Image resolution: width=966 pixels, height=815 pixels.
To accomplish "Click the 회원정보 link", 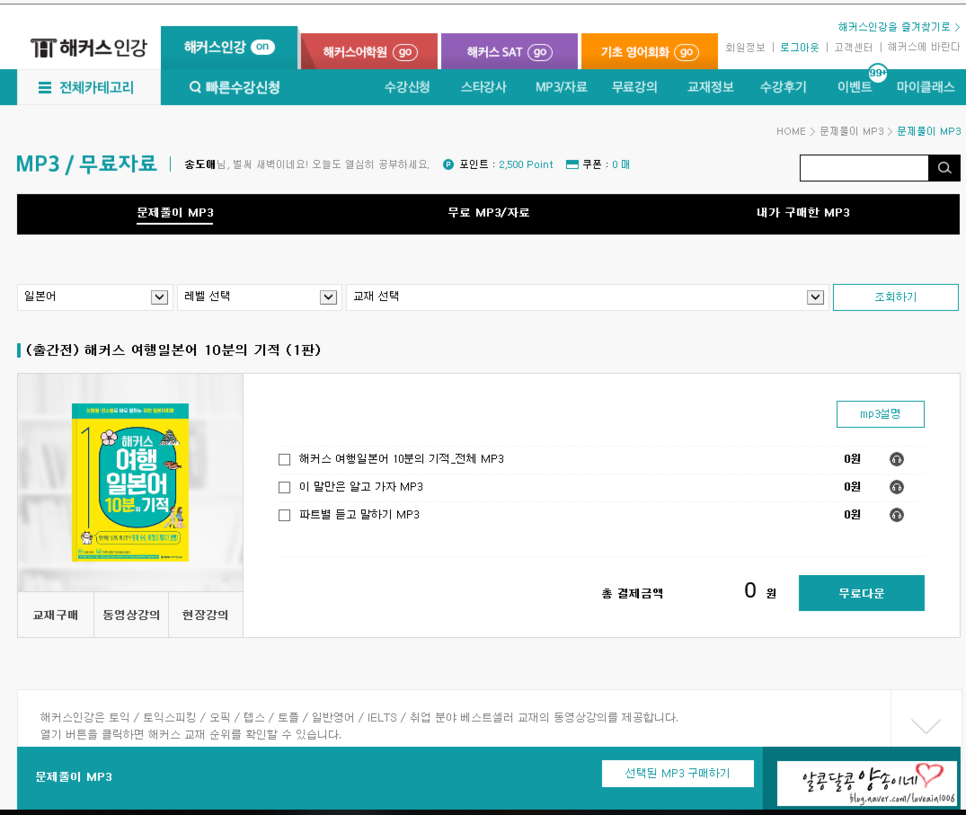I will 745,47.
